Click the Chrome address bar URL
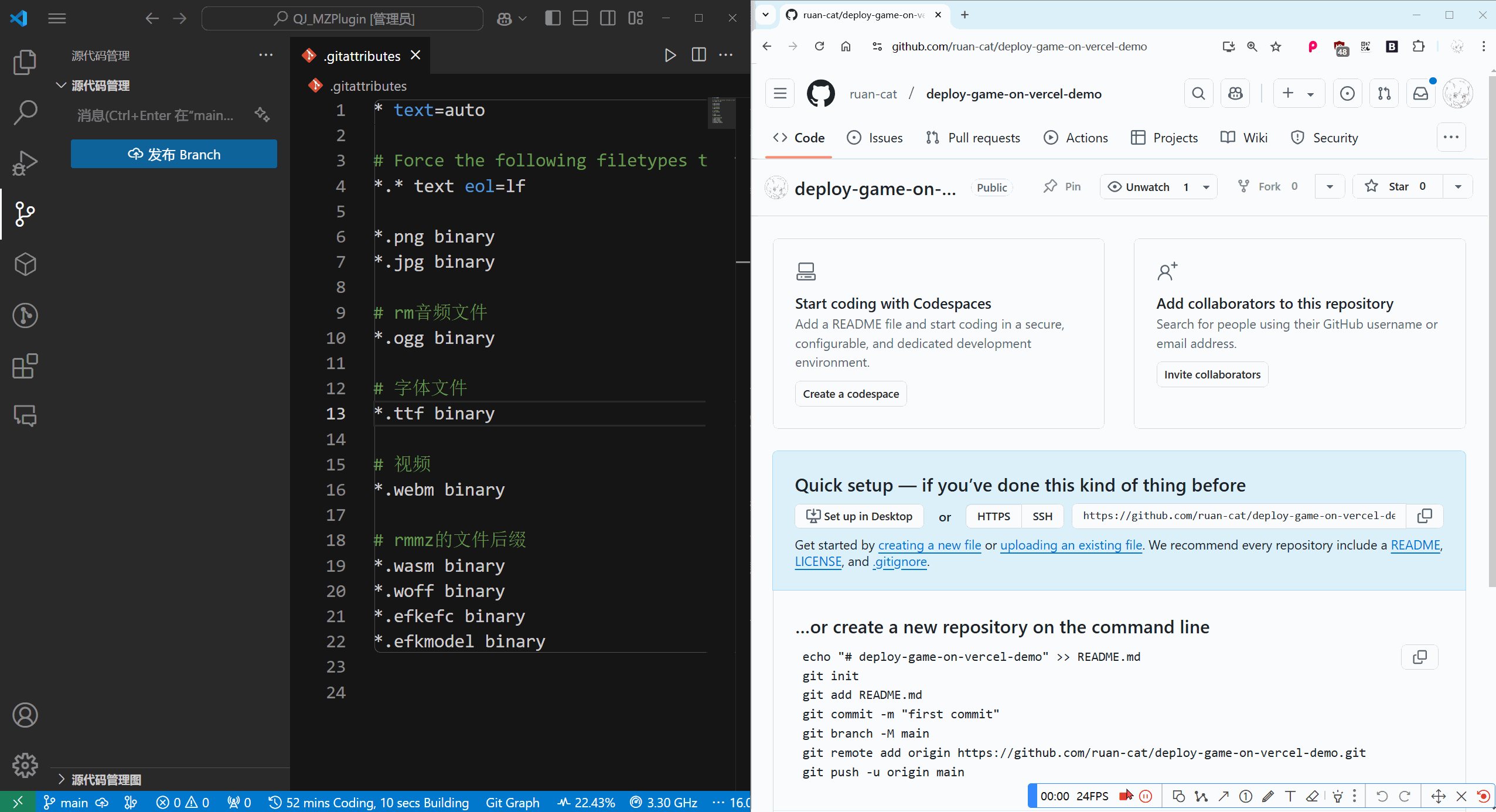 1019,46
